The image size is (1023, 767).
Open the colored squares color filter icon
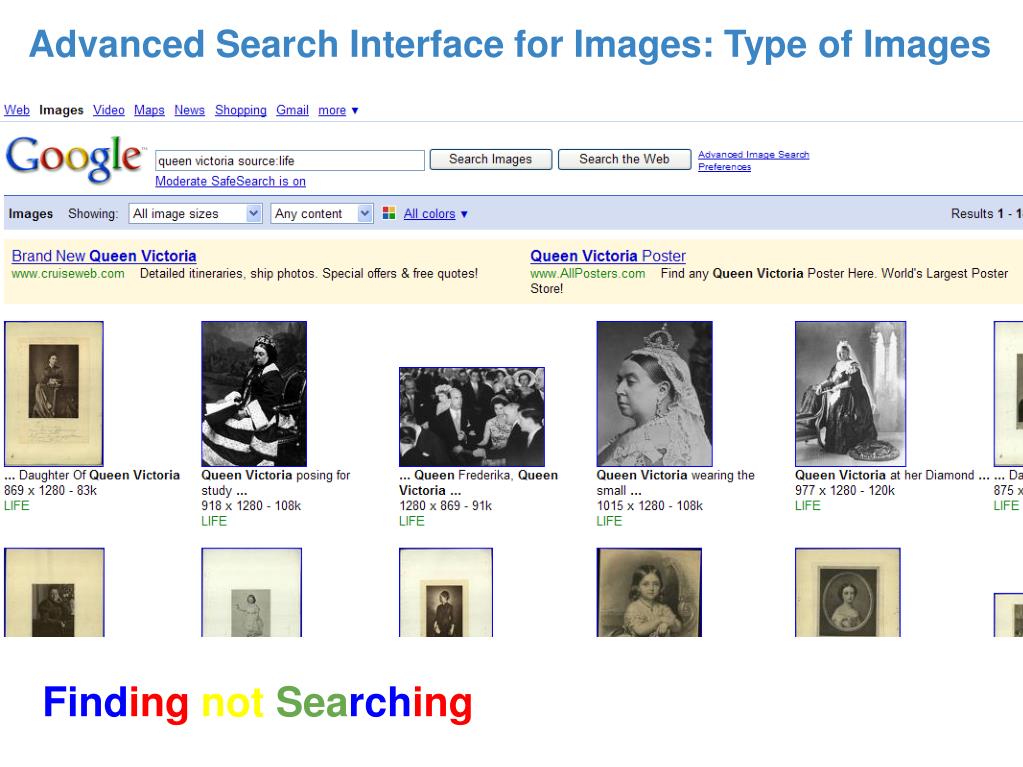pos(389,213)
